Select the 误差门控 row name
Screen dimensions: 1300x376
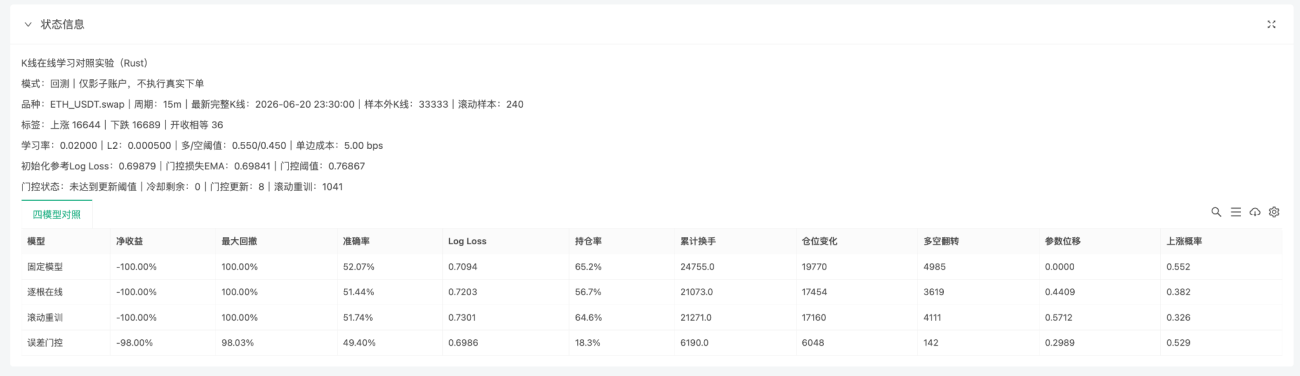45,342
